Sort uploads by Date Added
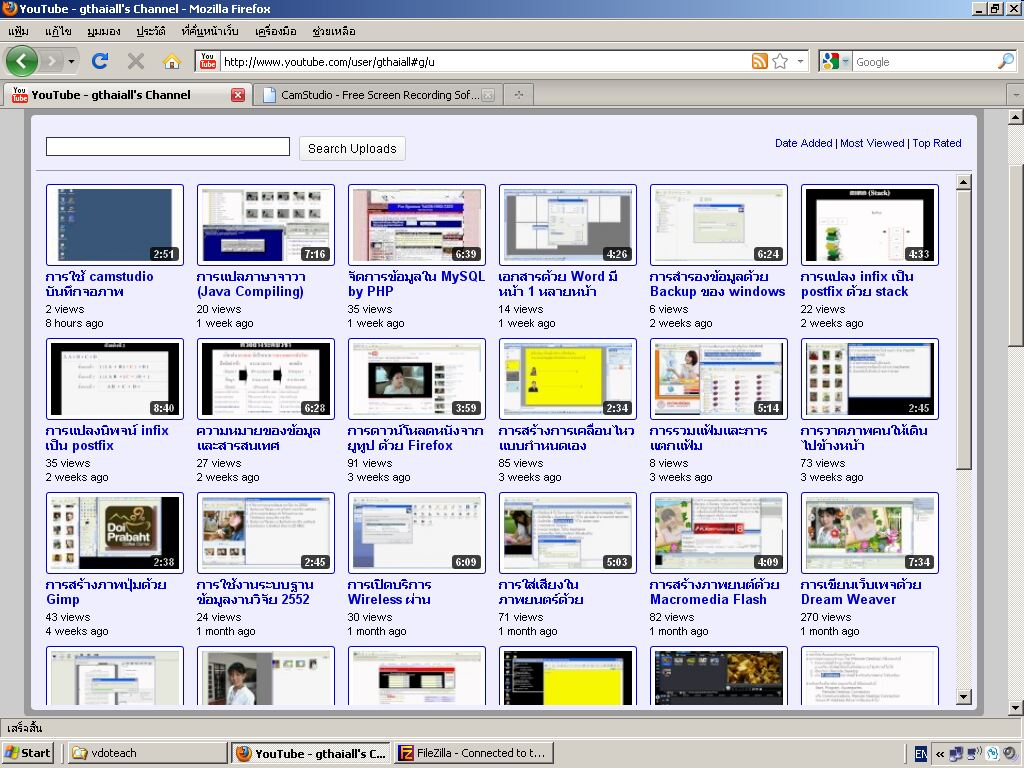 coord(803,143)
